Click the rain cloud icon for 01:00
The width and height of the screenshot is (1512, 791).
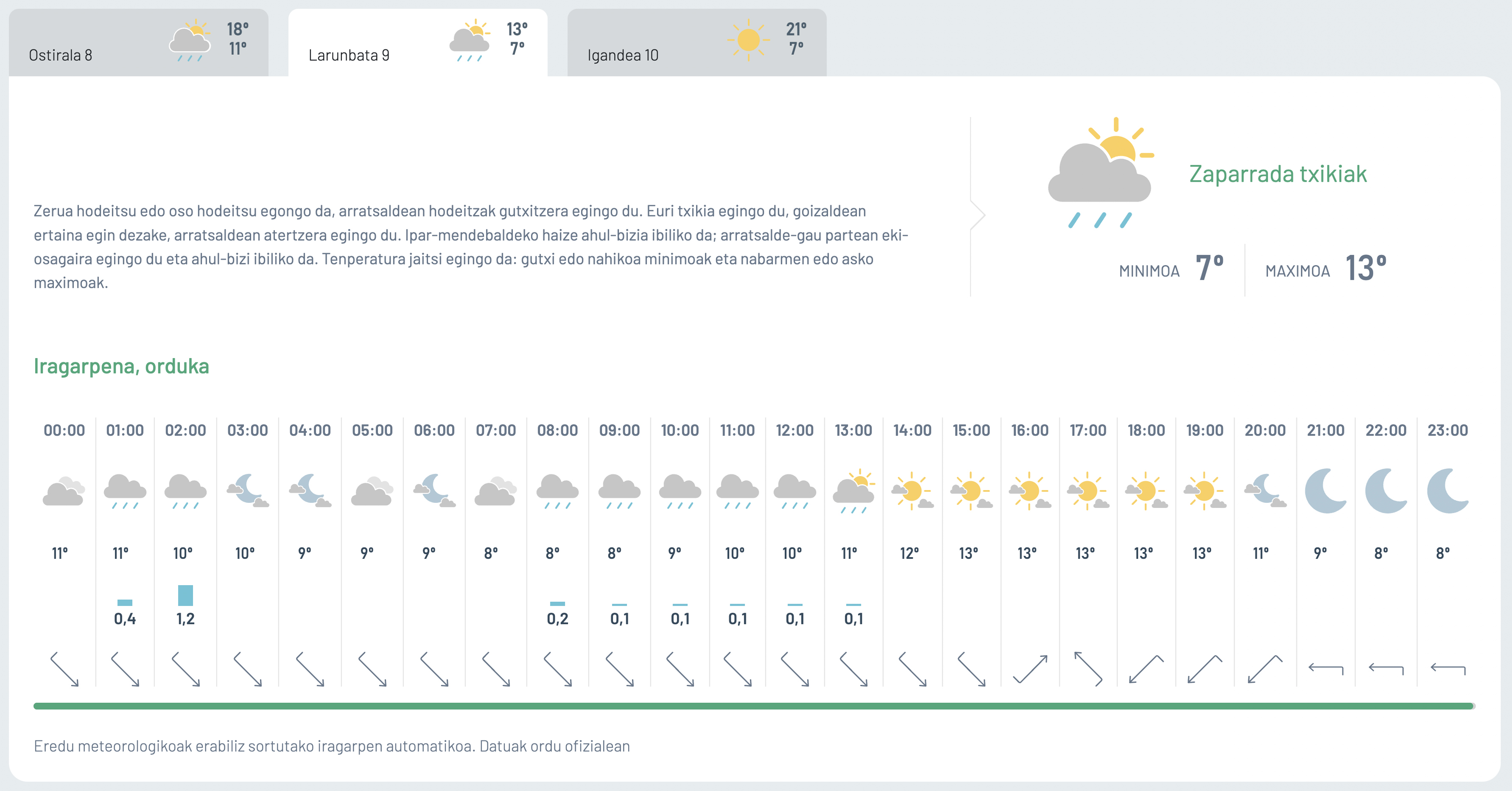pyautogui.click(x=125, y=491)
